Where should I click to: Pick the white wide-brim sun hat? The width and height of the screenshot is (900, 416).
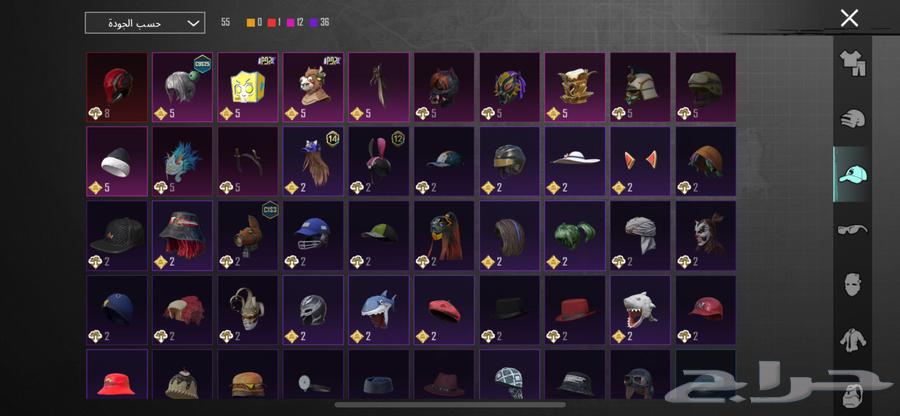pos(575,161)
